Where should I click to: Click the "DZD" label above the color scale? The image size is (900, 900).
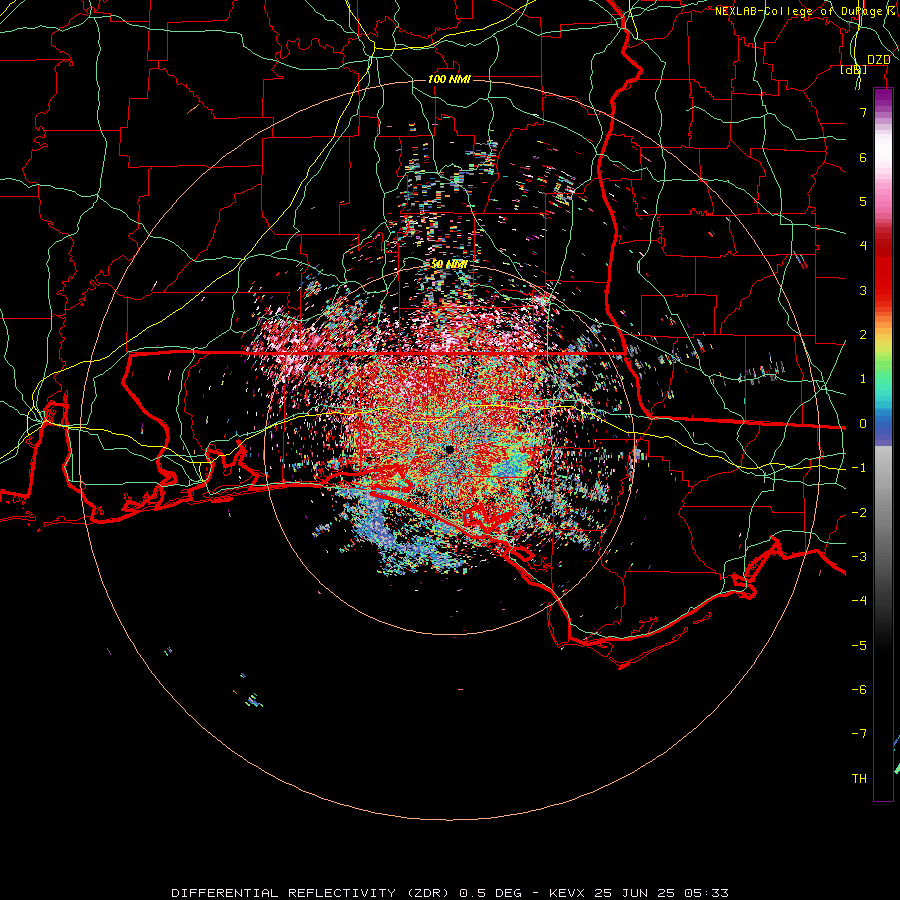click(x=878, y=60)
